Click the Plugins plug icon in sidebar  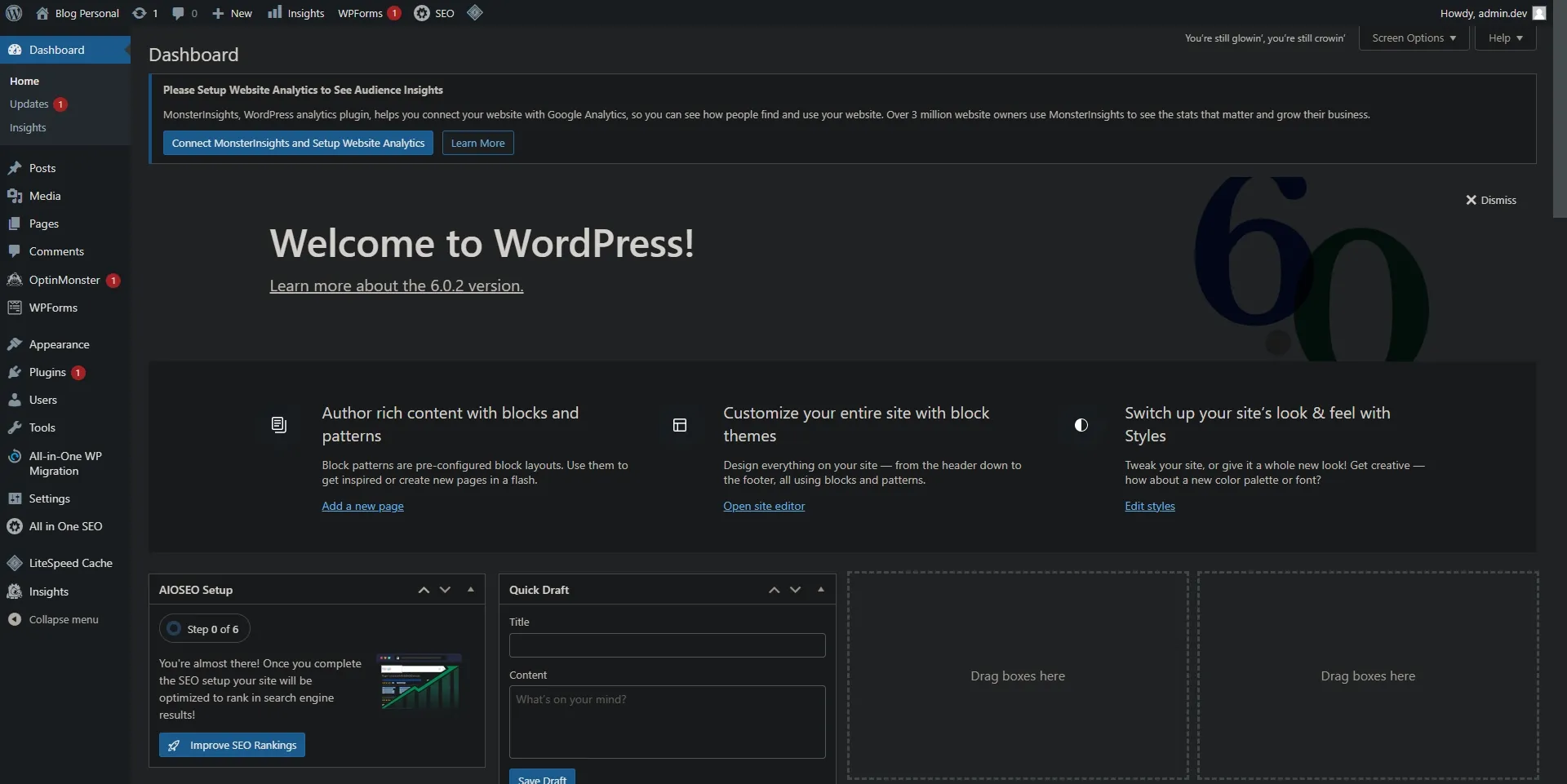15,372
